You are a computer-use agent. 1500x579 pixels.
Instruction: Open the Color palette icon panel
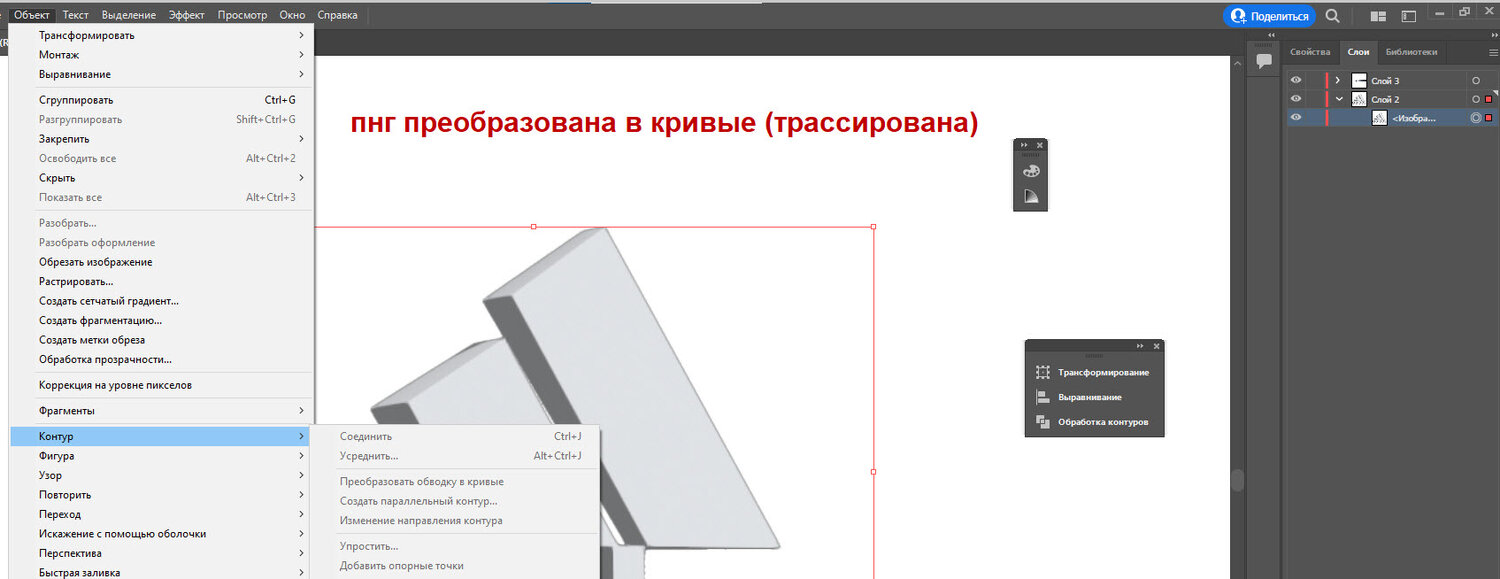pos(1031,171)
